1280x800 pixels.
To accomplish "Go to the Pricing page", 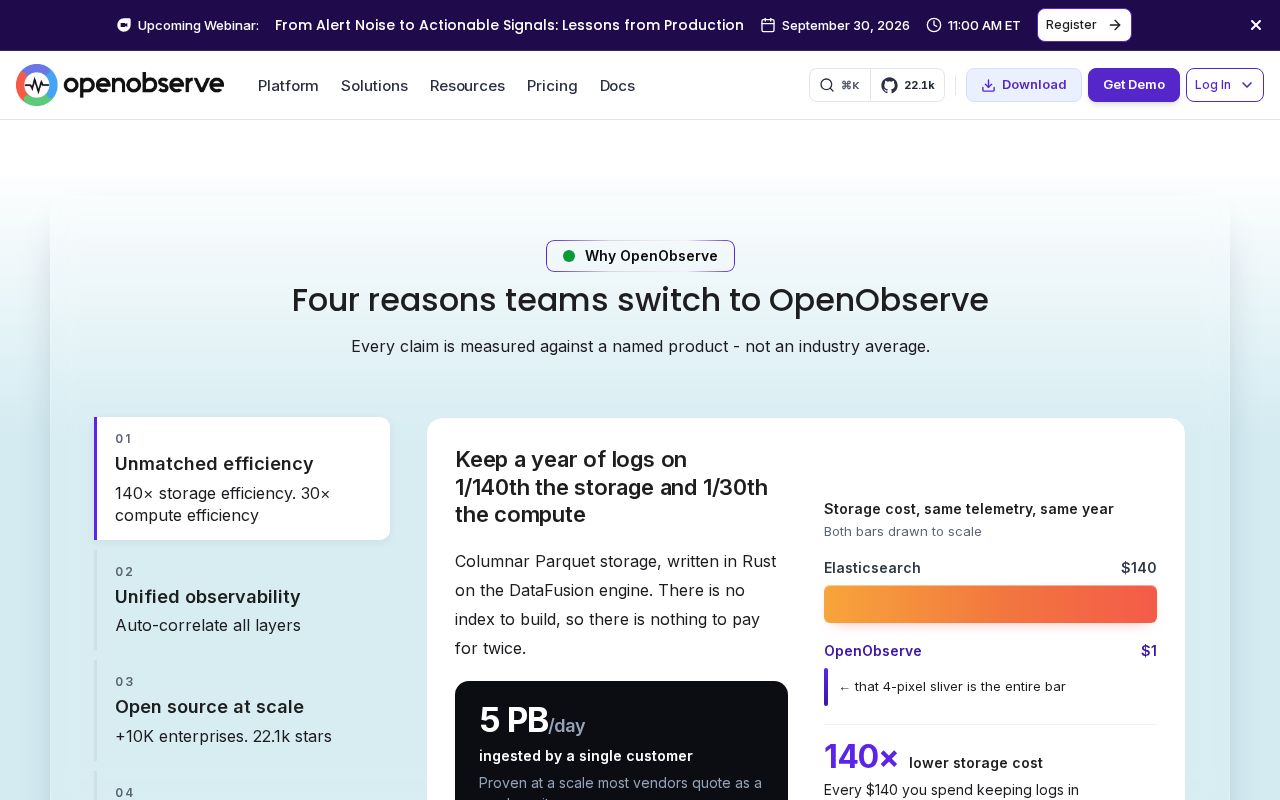I will (552, 86).
